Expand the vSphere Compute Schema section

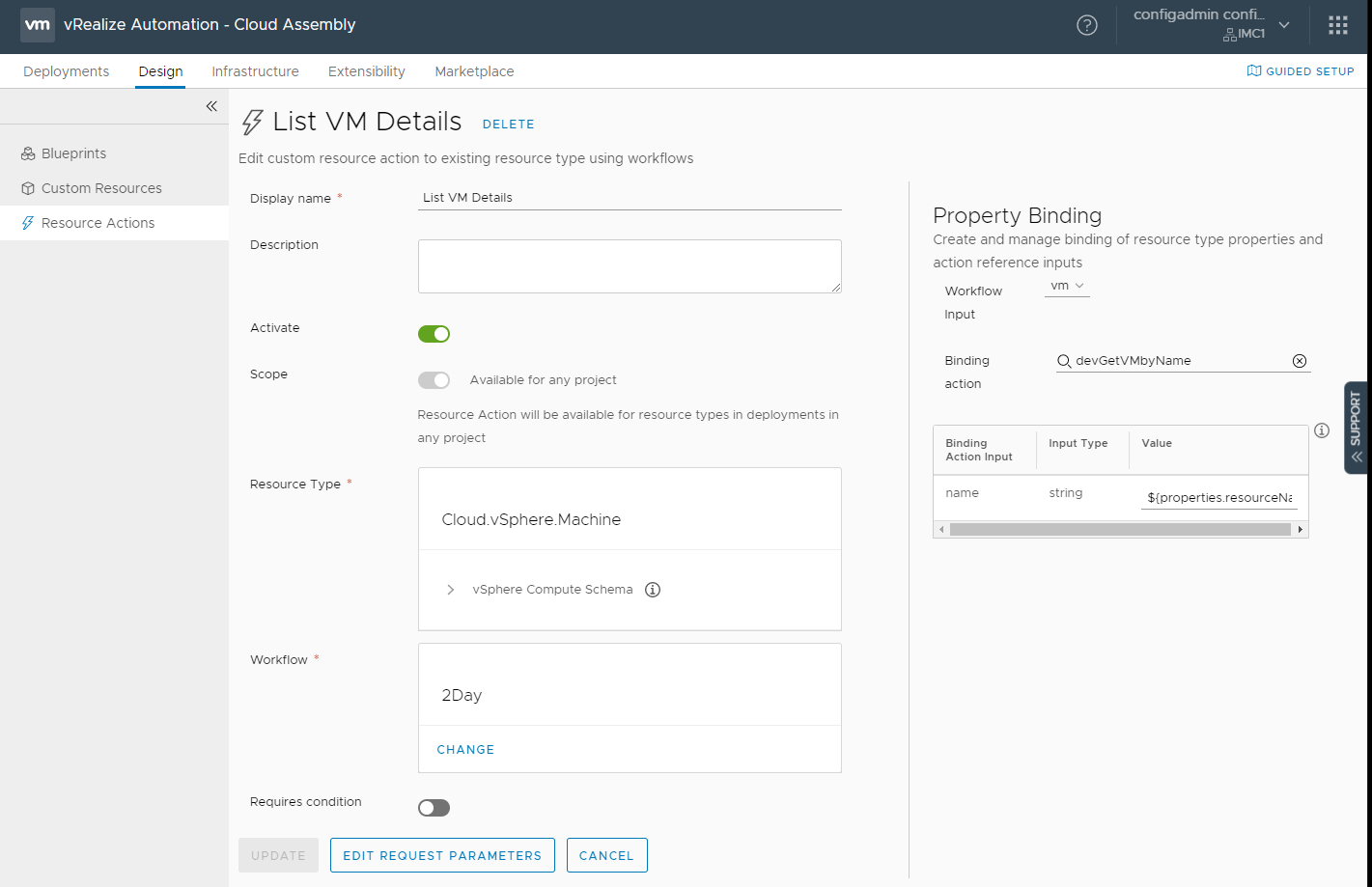pos(450,590)
